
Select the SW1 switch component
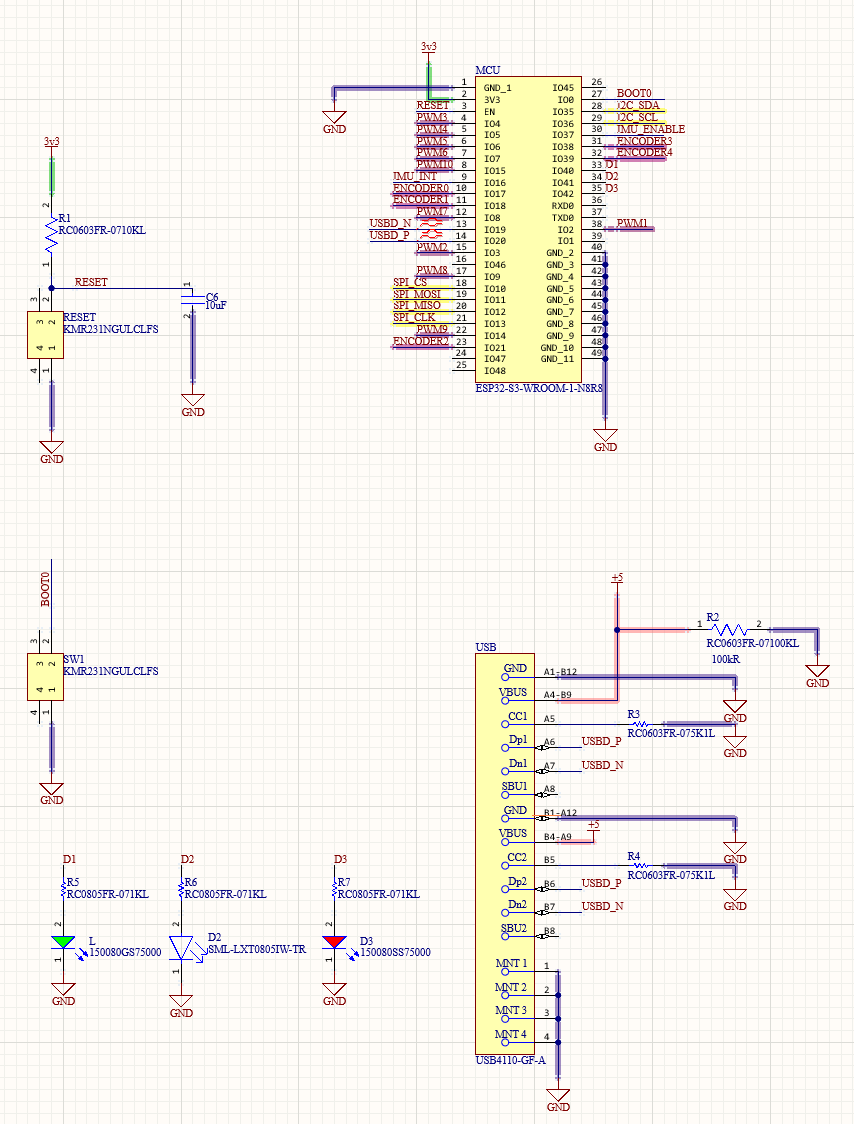(45, 677)
